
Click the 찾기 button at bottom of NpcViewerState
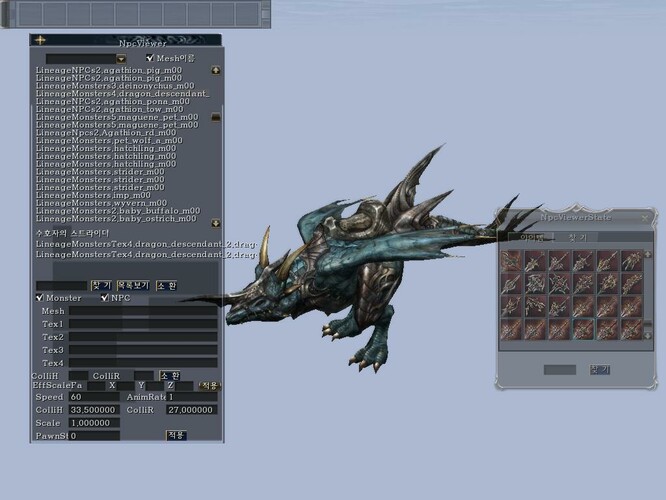pos(600,370)
